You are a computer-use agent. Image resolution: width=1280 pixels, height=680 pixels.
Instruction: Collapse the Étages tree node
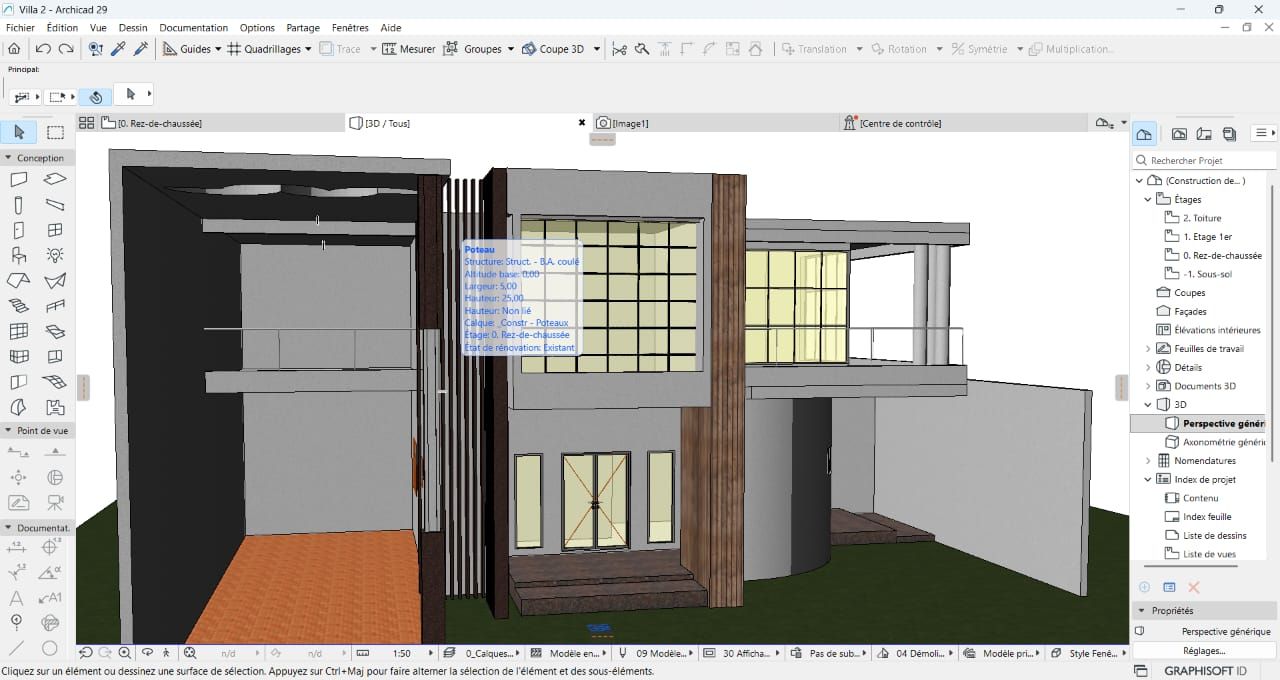1148,199
